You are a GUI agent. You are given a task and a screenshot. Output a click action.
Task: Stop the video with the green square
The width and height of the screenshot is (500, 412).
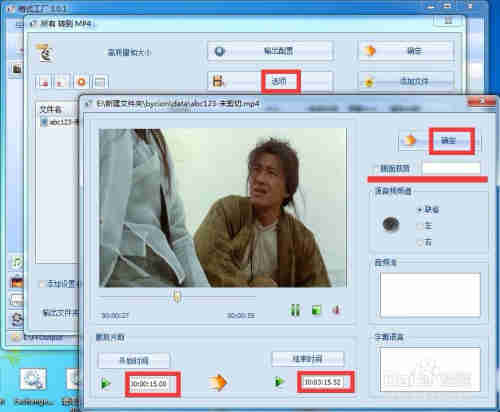click(316, 310)
